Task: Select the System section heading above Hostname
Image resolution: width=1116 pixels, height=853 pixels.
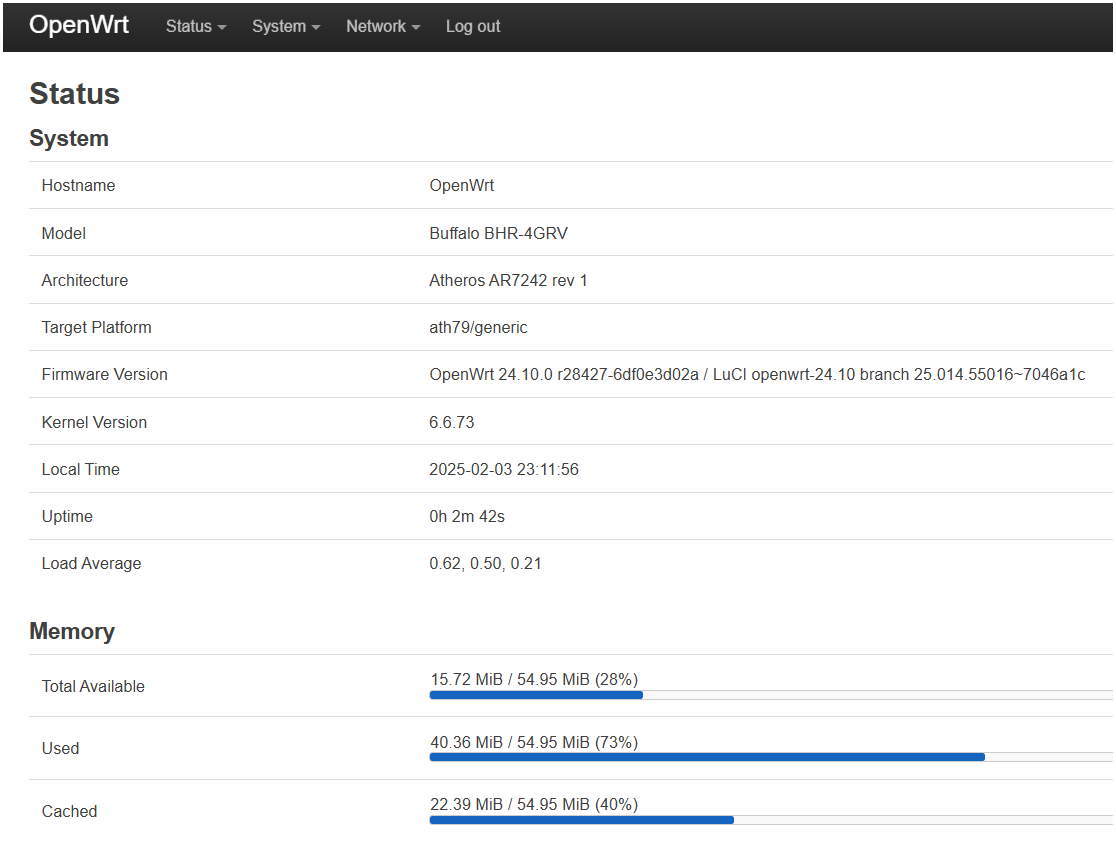Action: click(x=69, y=138)
